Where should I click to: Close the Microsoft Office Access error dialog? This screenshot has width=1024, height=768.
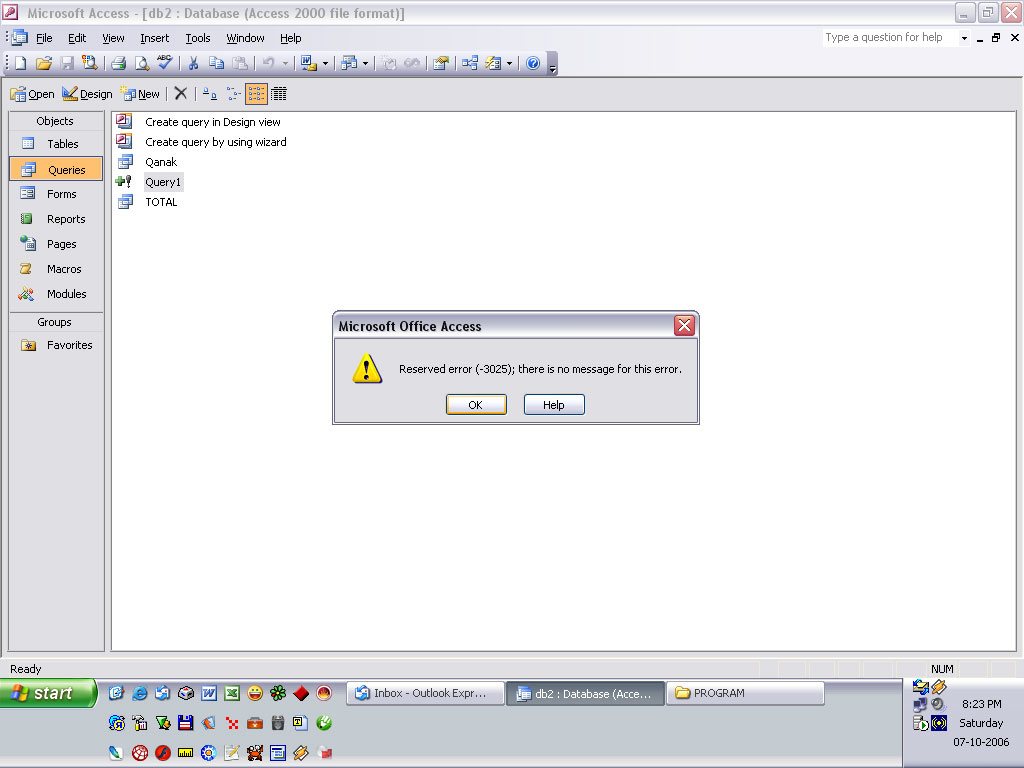(x=684, y=325)
